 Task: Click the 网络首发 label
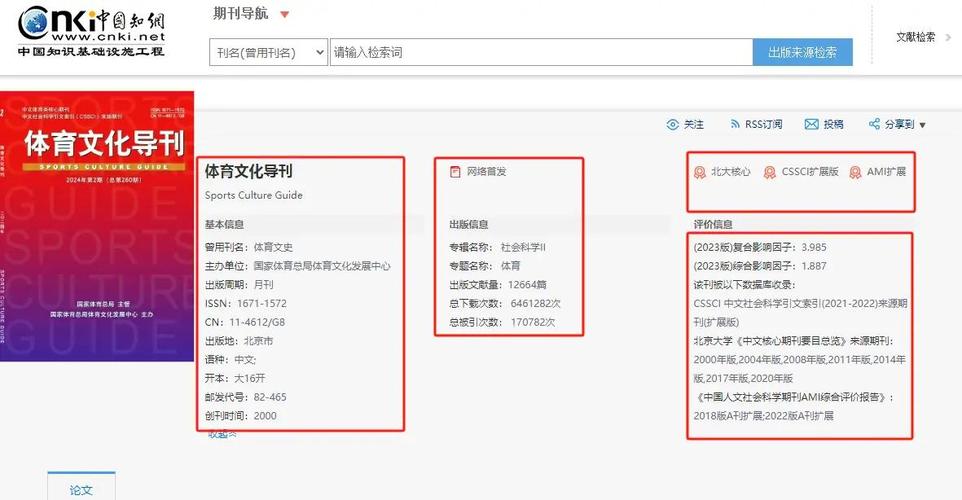[x=487, y=172]
